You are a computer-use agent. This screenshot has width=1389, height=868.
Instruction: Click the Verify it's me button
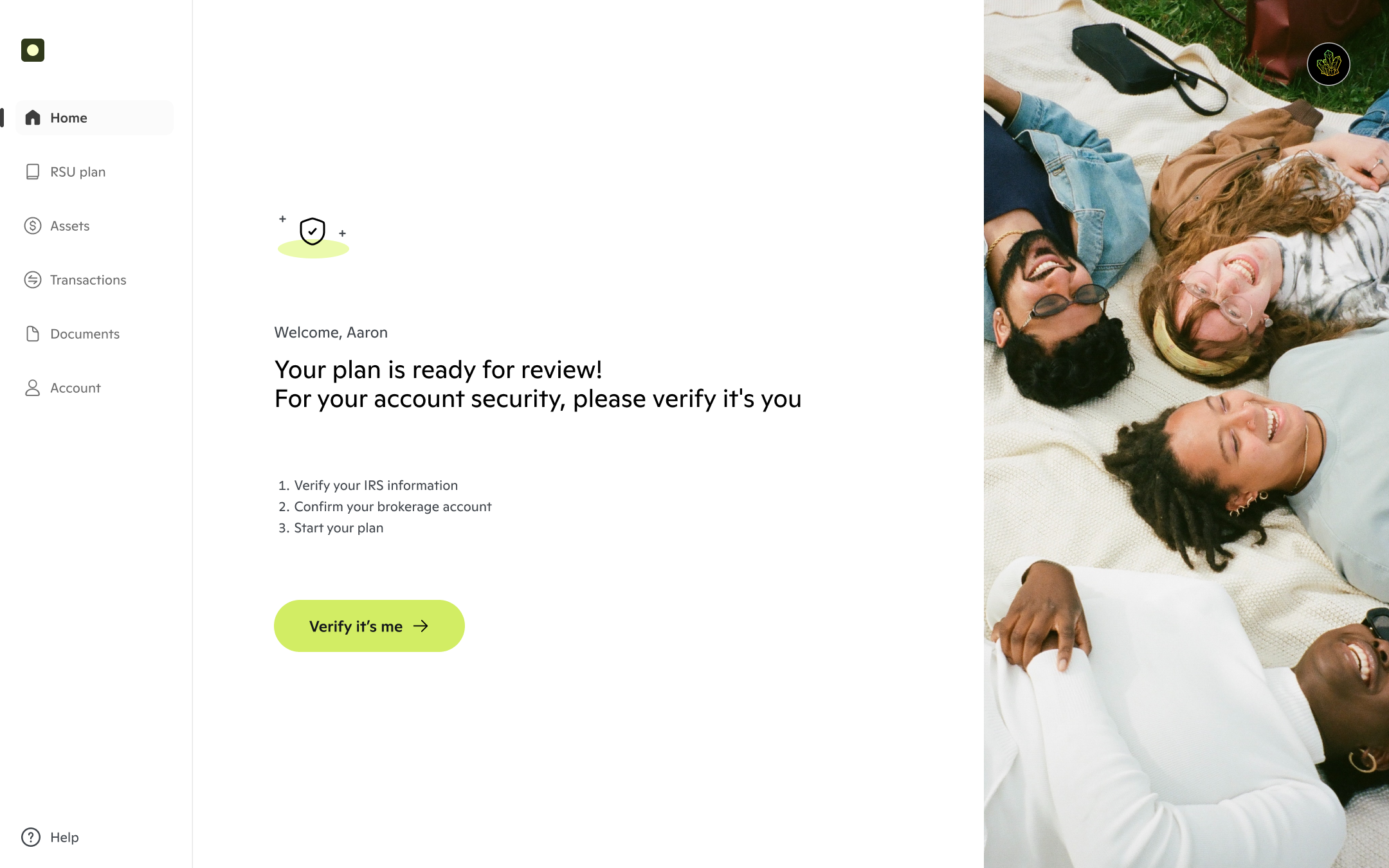[369, 626]
